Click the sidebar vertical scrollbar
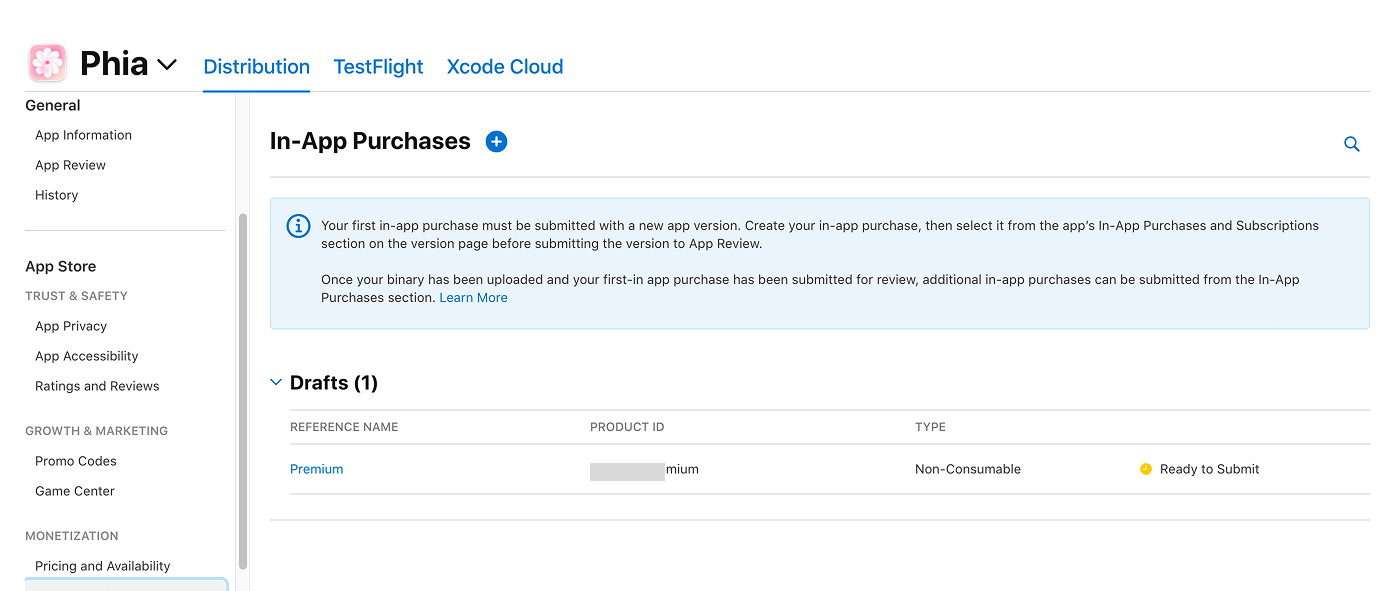The width and height of the screenshot is (1395, 591). click(243, 390)
